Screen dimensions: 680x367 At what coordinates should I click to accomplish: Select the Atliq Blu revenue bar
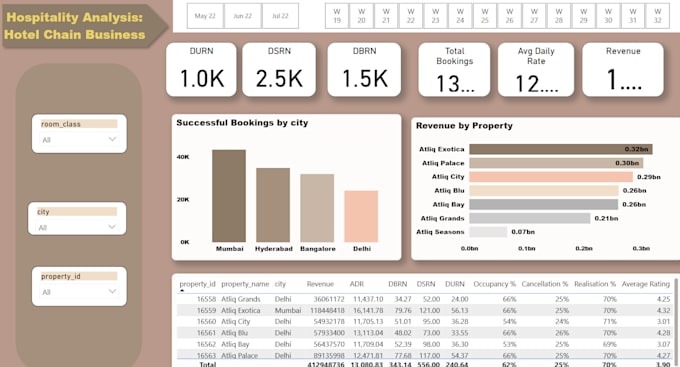(544, 190)
